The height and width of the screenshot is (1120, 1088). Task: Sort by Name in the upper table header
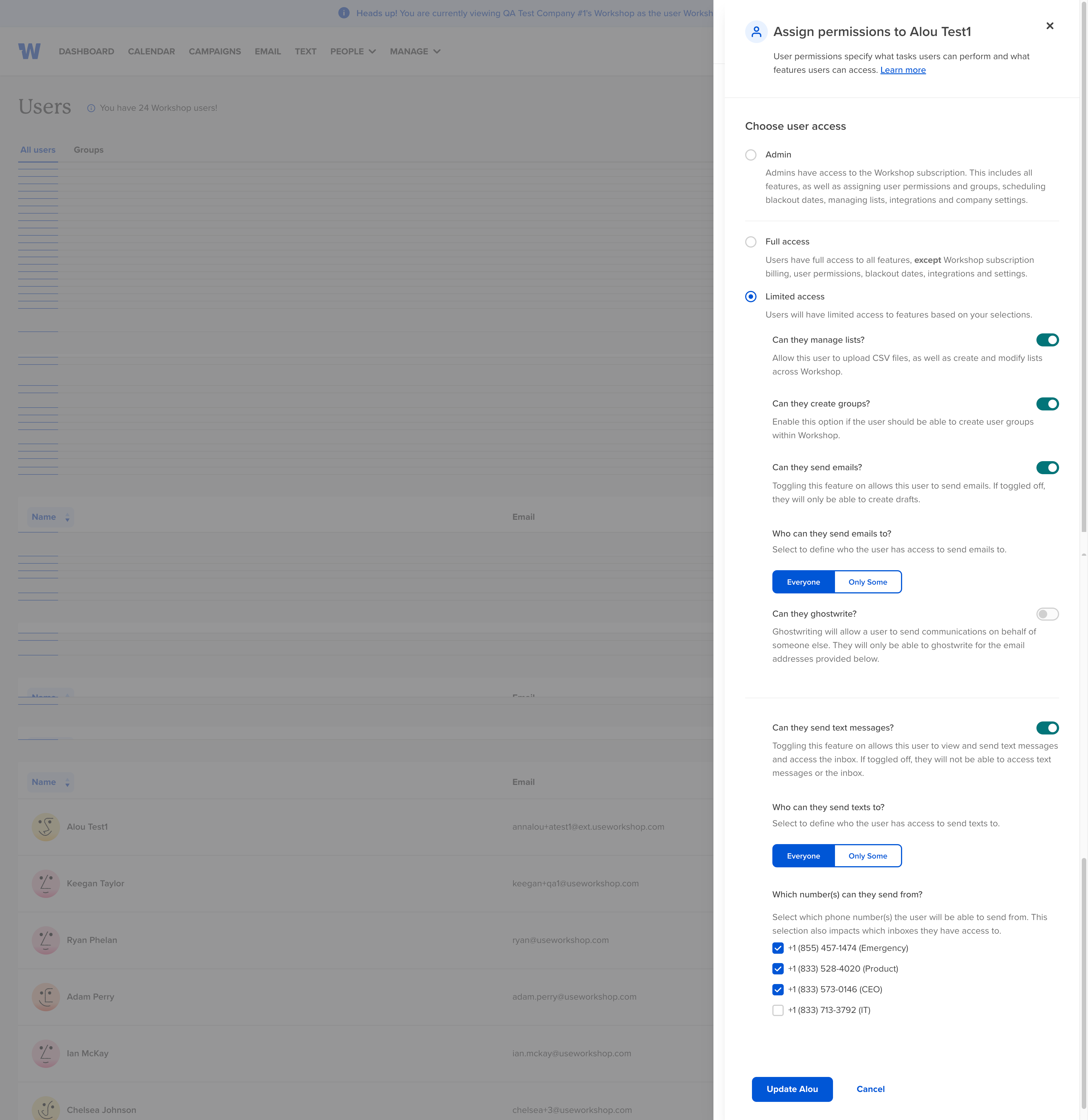(50, 517)
